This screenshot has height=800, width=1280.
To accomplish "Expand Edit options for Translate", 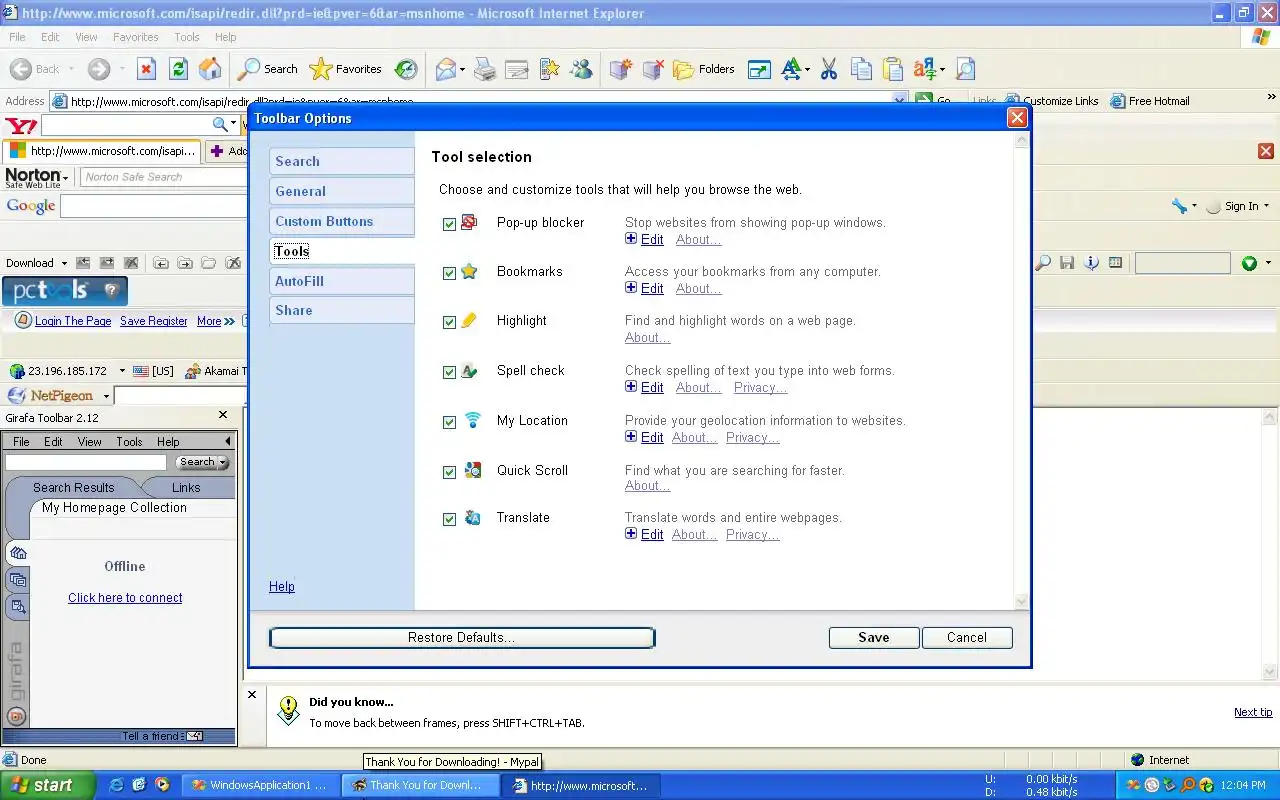I will (x=645, y=534).
